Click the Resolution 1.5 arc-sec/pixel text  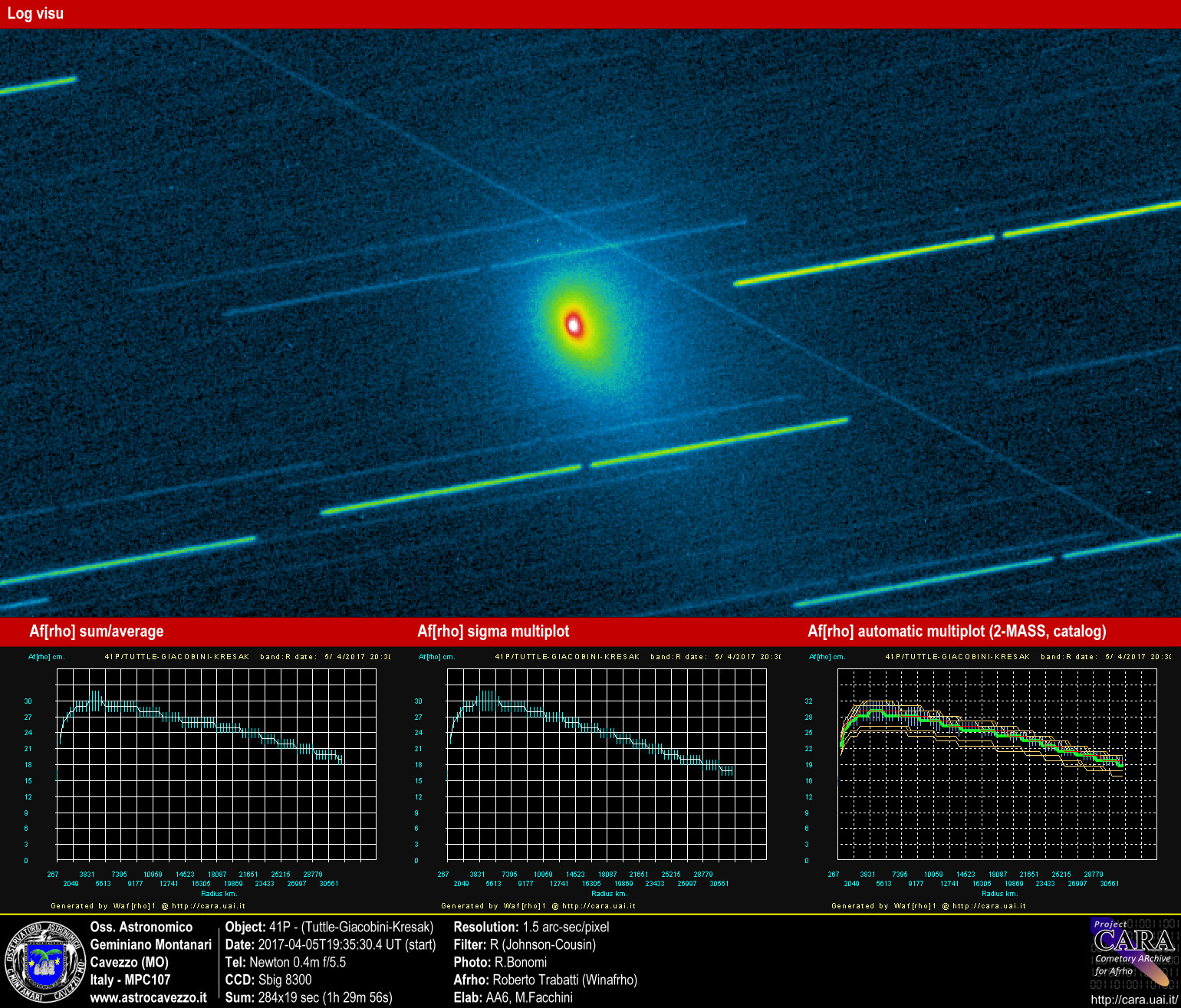tap(531, 927)
